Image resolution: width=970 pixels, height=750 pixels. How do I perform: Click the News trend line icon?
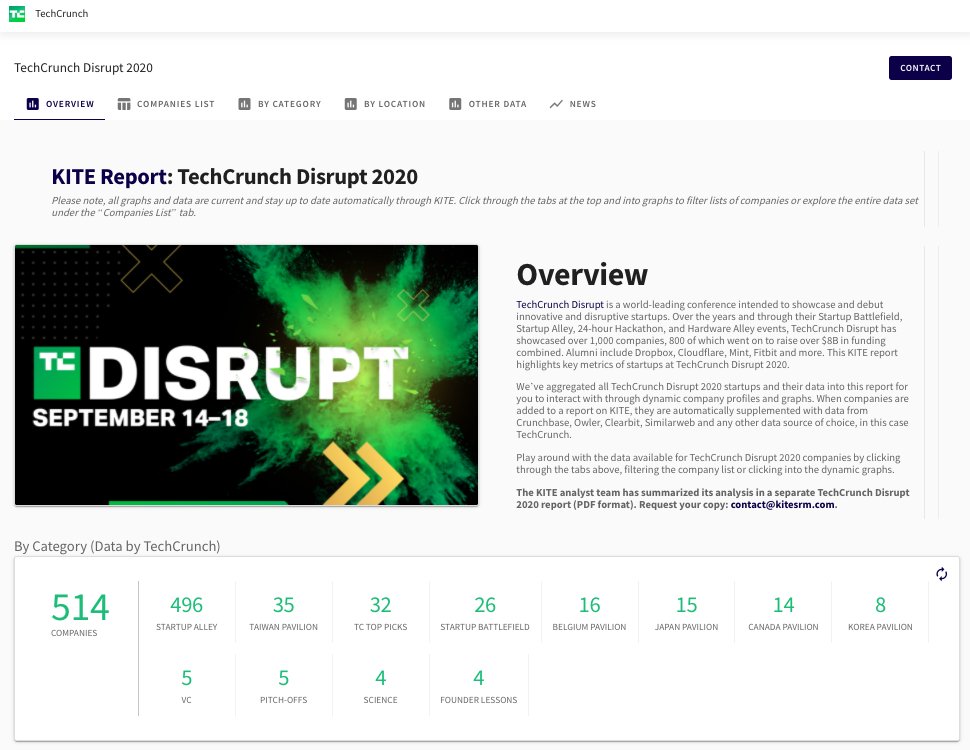click(x=556, y=104)
